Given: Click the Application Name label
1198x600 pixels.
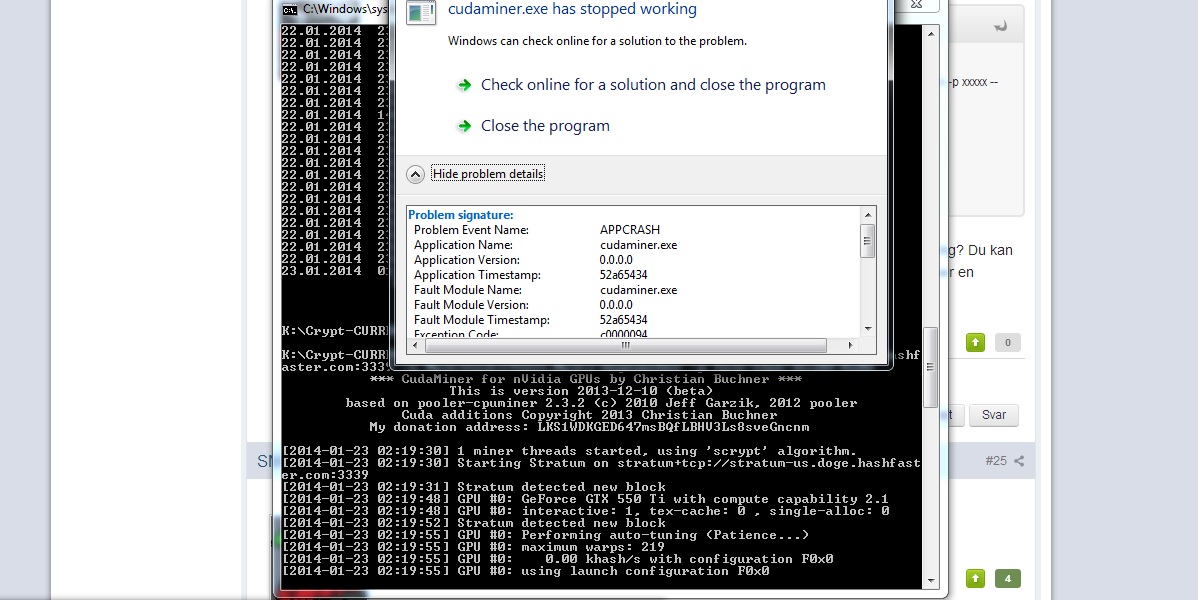Looking at the screenshot, I should coord(463,245).
